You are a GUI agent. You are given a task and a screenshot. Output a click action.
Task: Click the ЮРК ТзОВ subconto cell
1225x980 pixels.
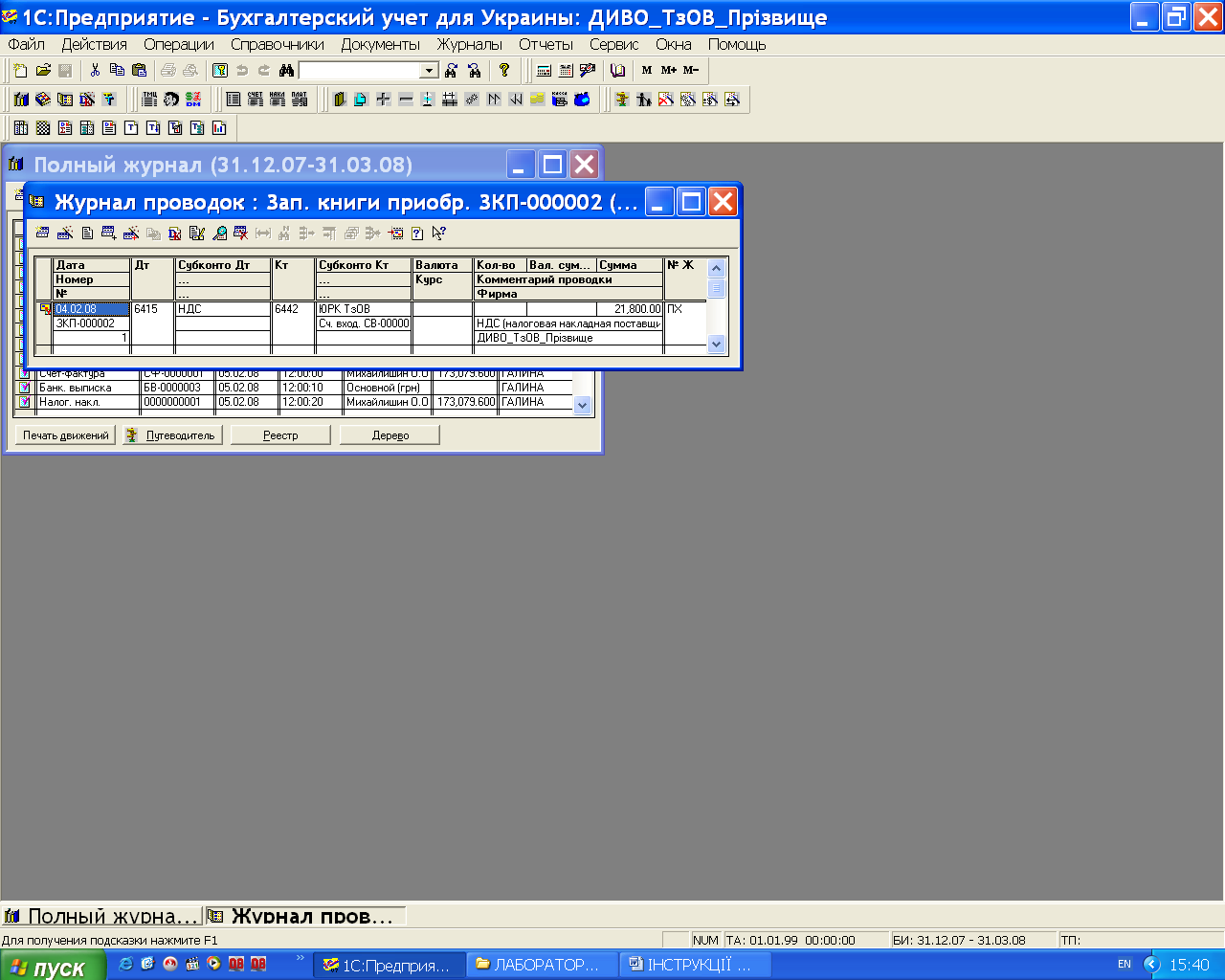364,309
